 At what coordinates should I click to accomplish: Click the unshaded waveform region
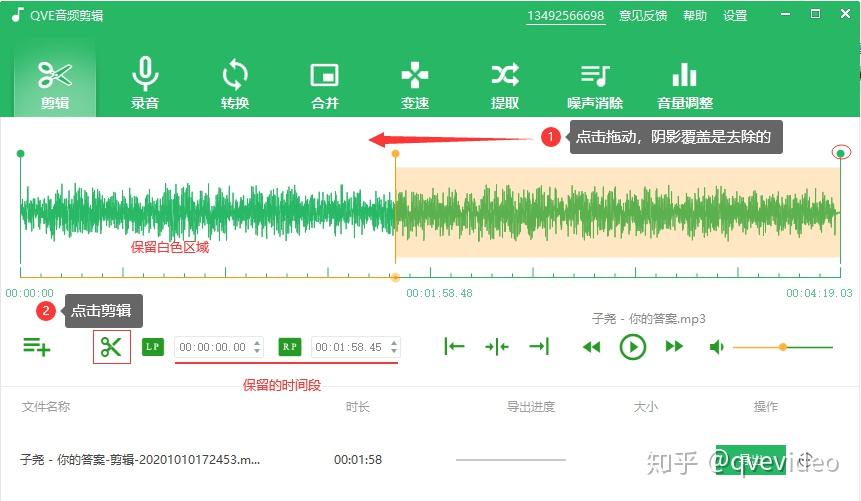pos(208,213)
